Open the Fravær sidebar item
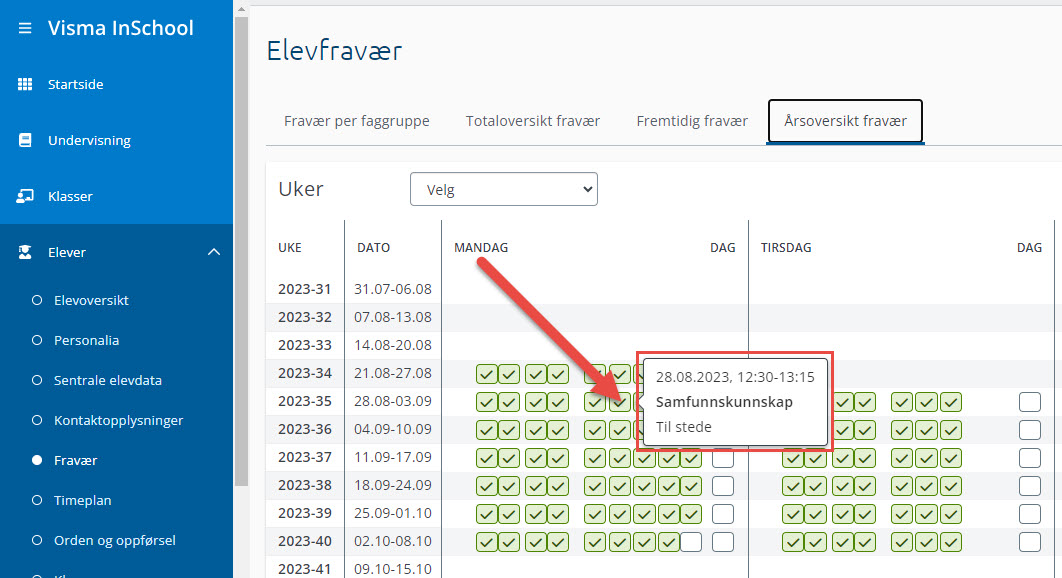The width and height of the screenshot is (1062, 578). pyautogui.click(x=75, y=460)
